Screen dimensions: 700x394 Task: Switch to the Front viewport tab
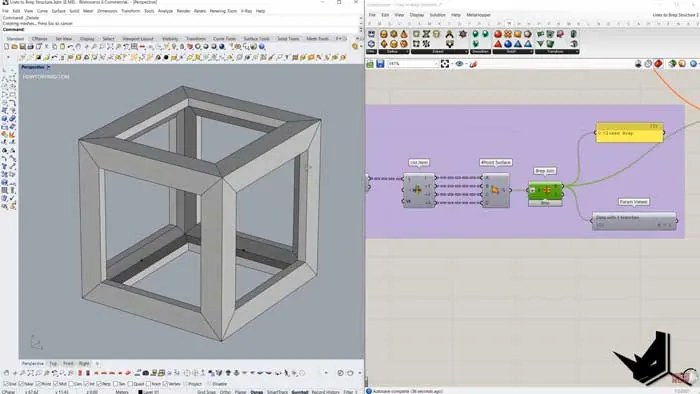pyautogui.click(x=68, y=364)
